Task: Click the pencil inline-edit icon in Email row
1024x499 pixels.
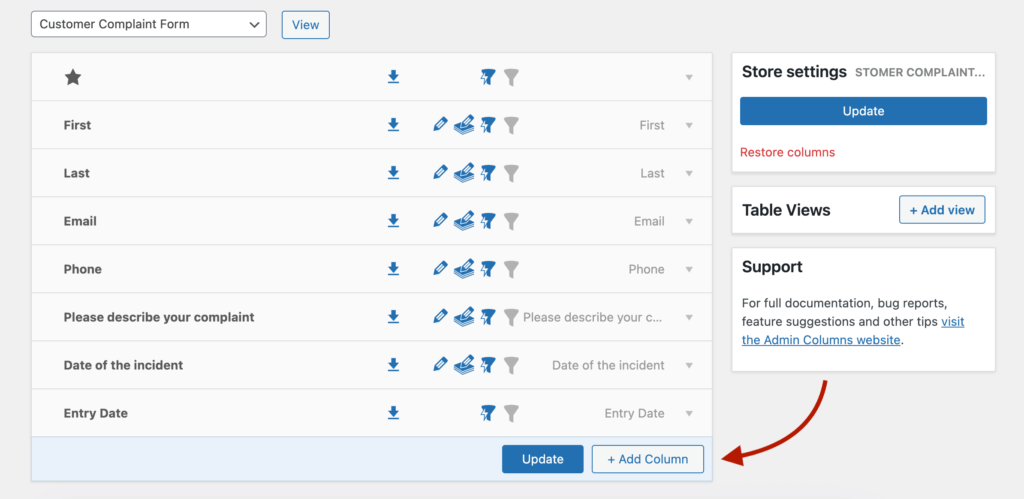Action: pyautogui.click(x=440, y=221)
